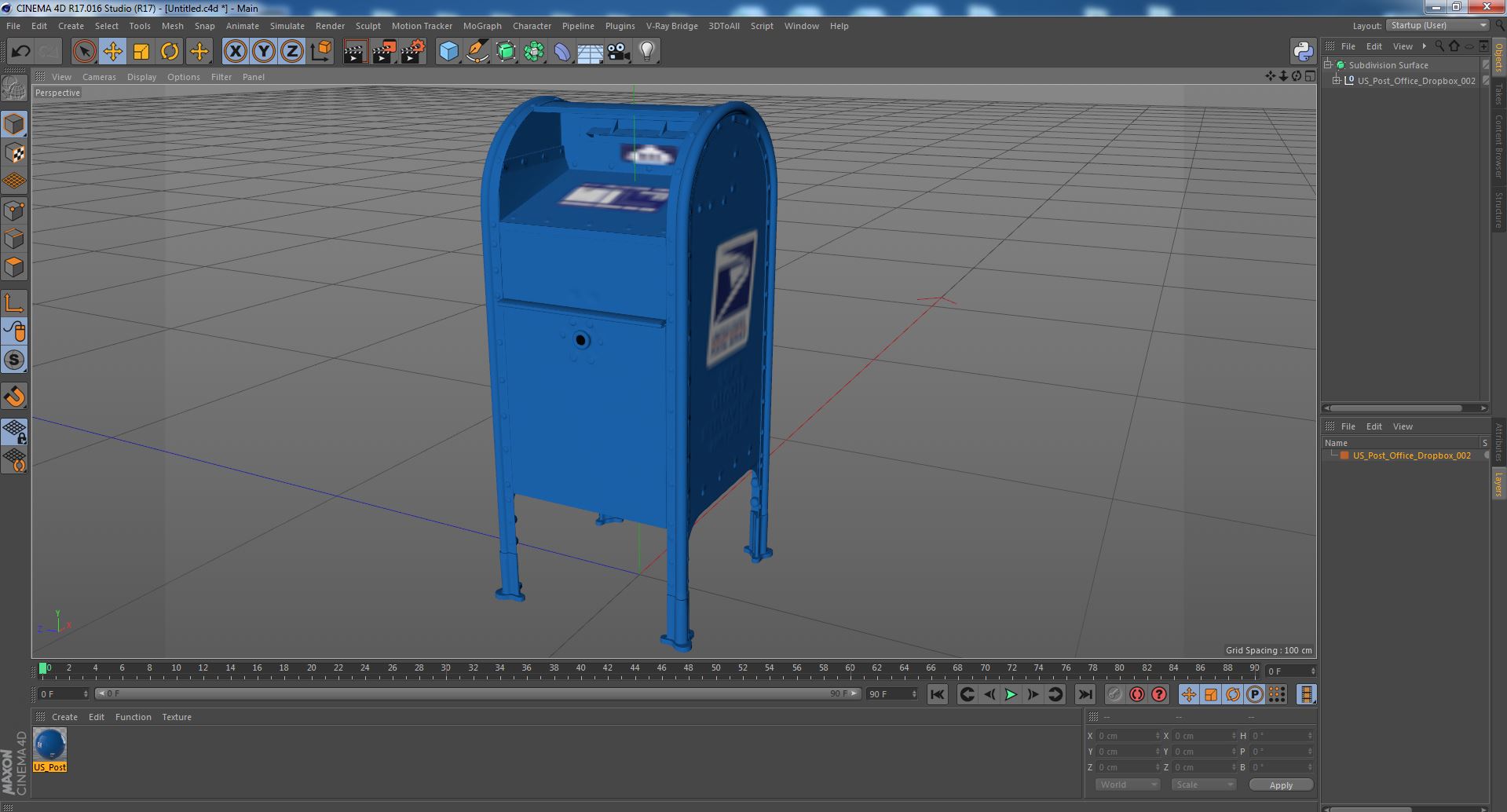Activate the Move tool
1507x812 pixels.
point(112,52)
